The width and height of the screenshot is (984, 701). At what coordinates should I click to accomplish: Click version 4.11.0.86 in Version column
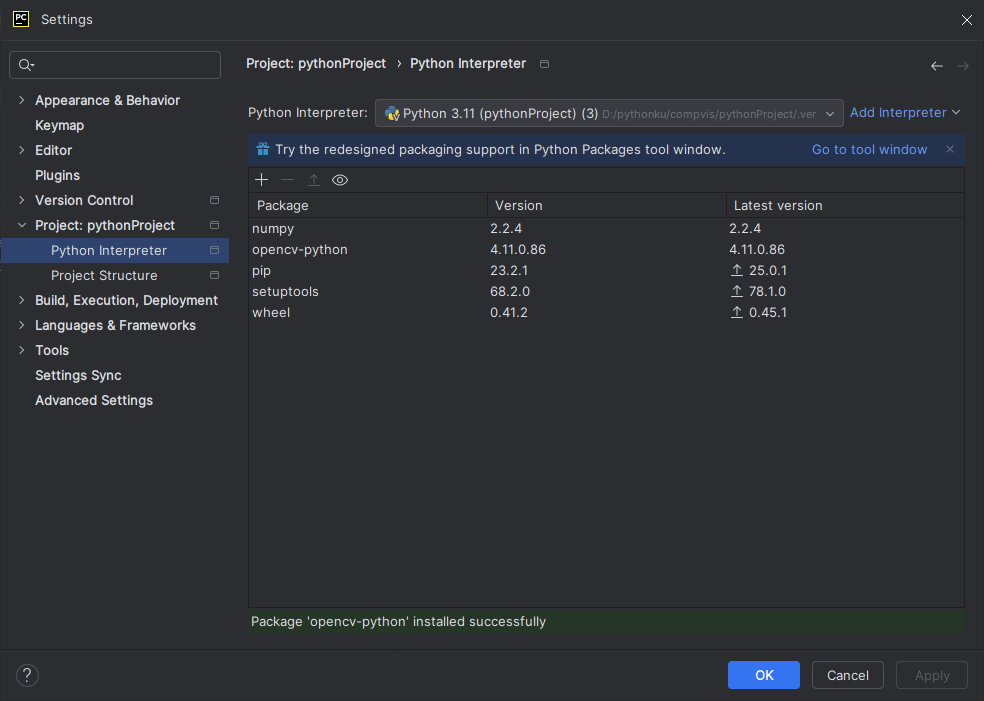tap(518, 250)
